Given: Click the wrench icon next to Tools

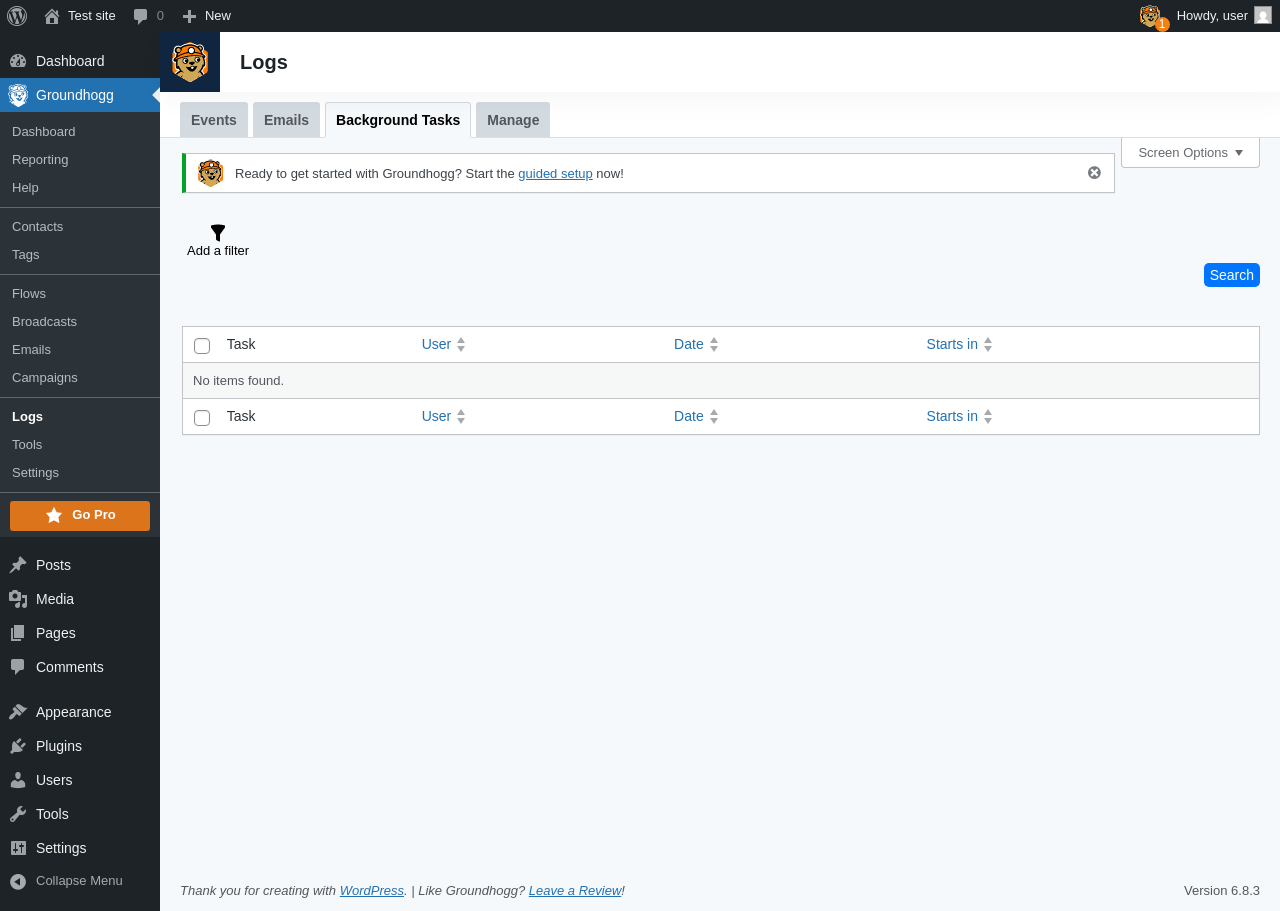Looking at the screenshot, I should tap(18, 814).
